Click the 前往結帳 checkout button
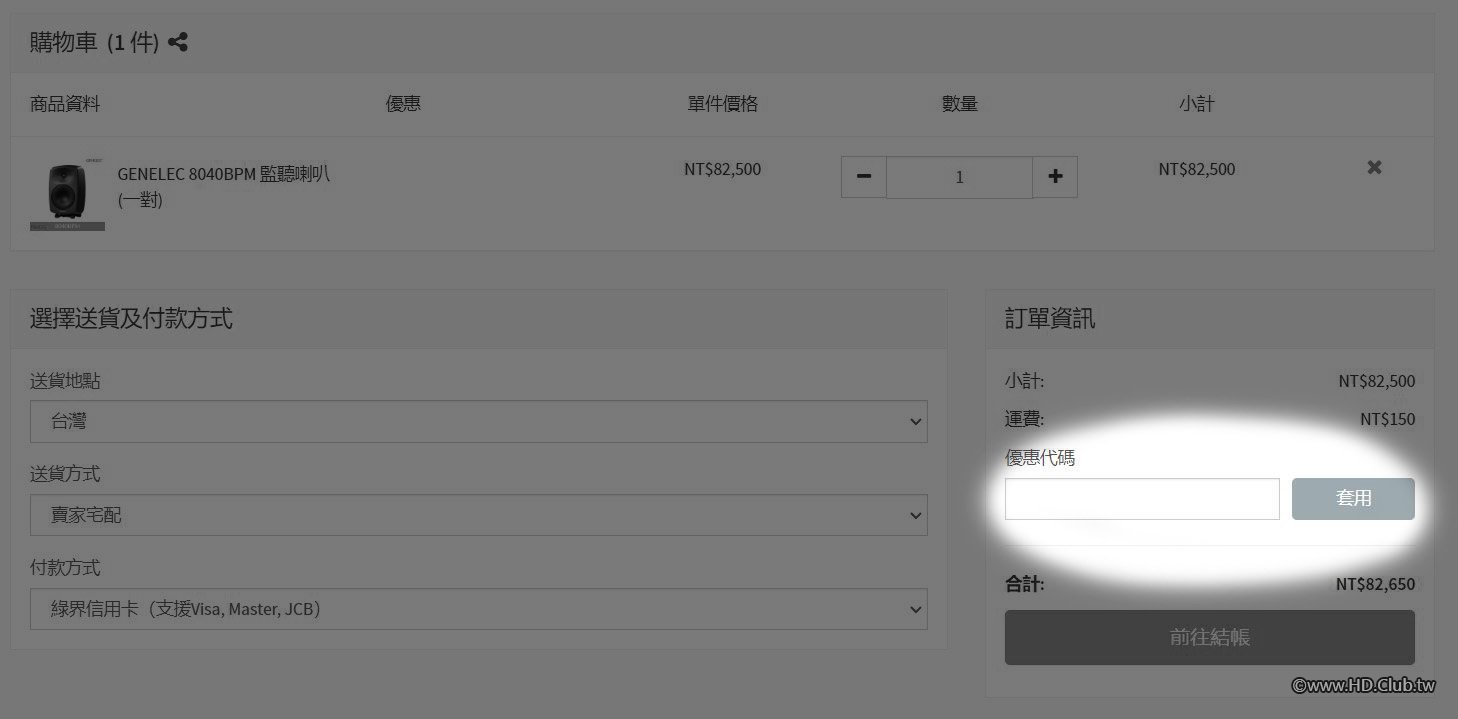This screenshot has width=1458, height=719. (1210, 637)
